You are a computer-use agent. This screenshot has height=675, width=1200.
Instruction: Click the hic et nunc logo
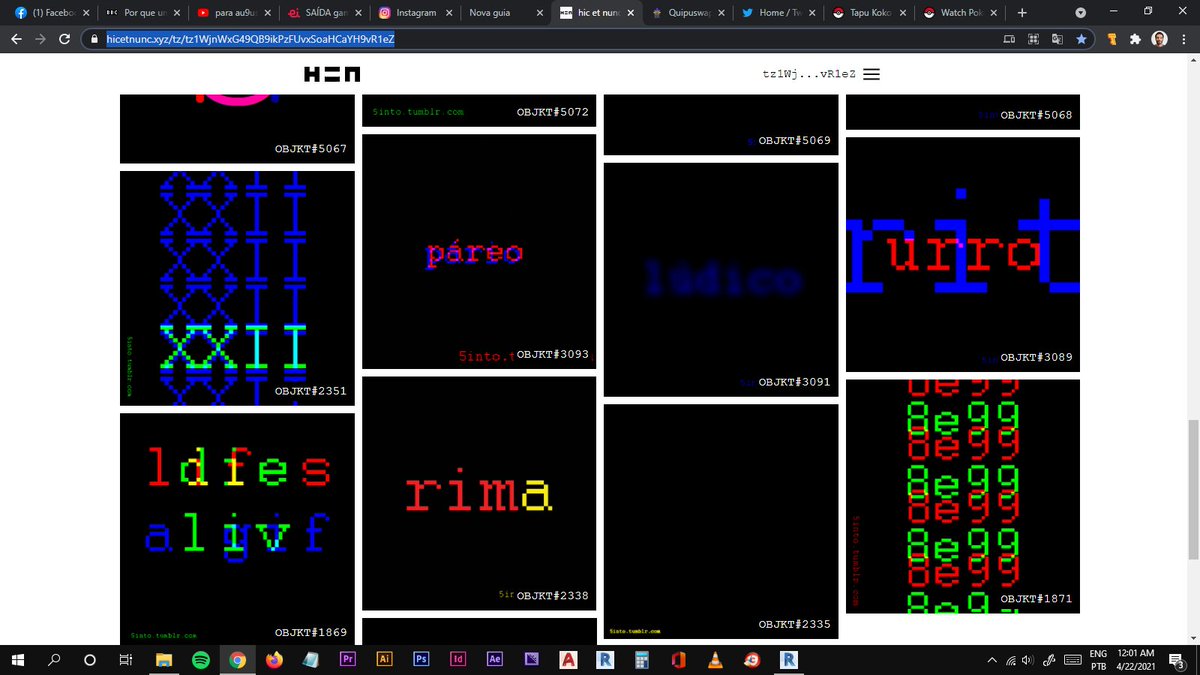[333, 74]
